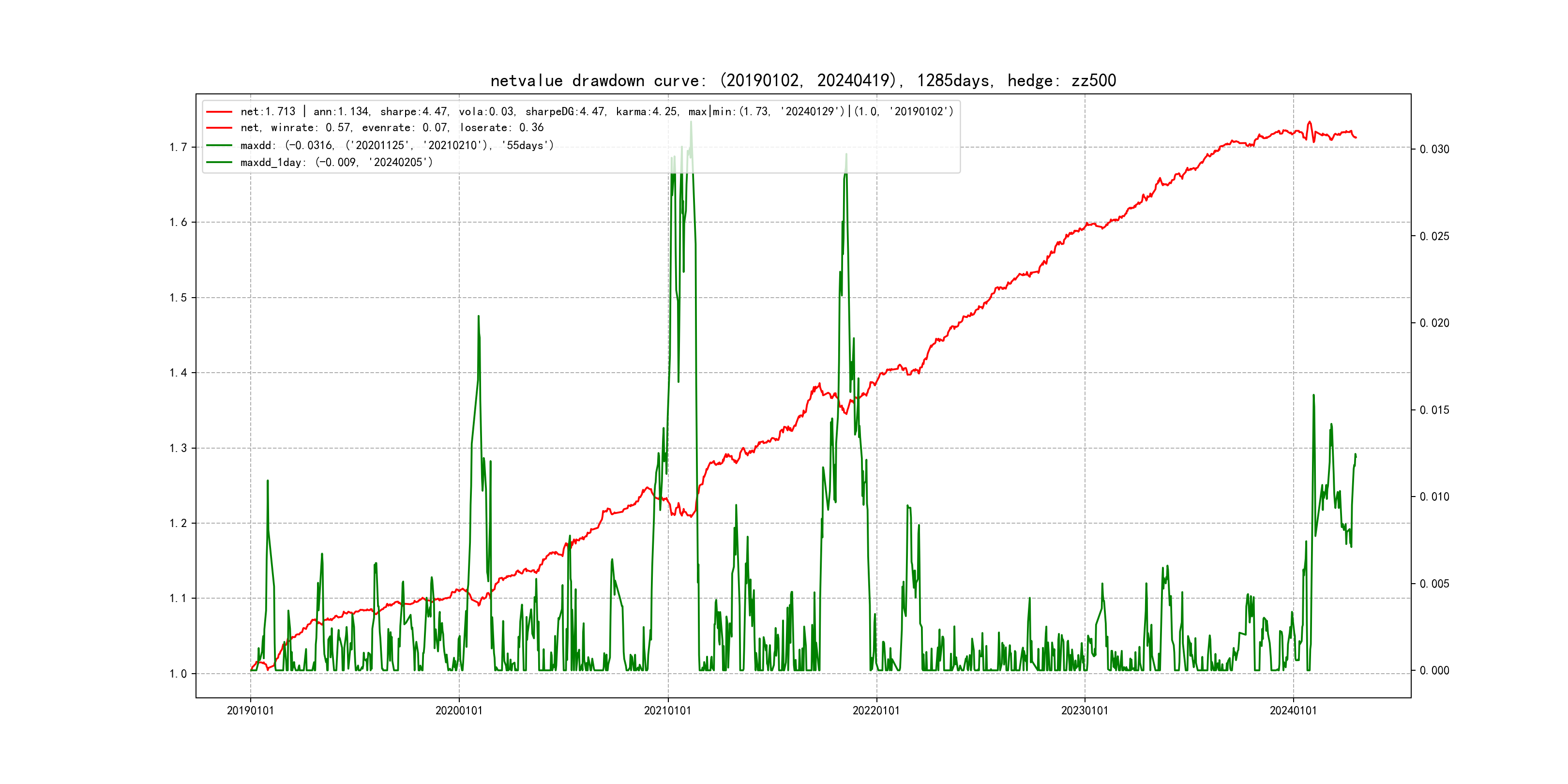The width and height of the screenshot is (1568, 784).
Task: Click the 0.015 right y-axis tick label
Action: tap(1434, 410)
